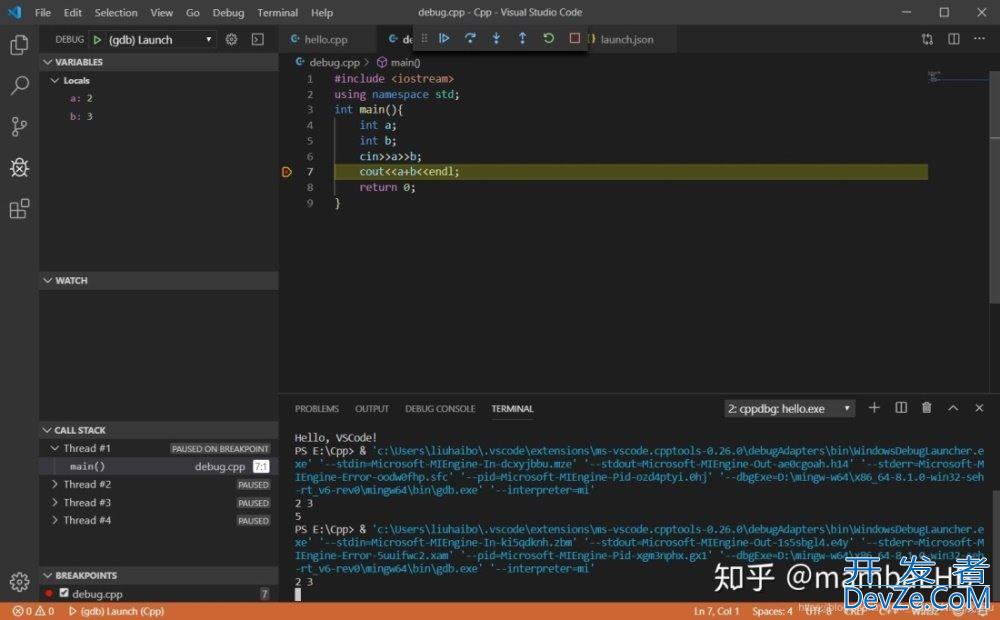Grab the debug toolbar drag handle
Viewport: 1000px width, 620px height.
tap(424, 38)
